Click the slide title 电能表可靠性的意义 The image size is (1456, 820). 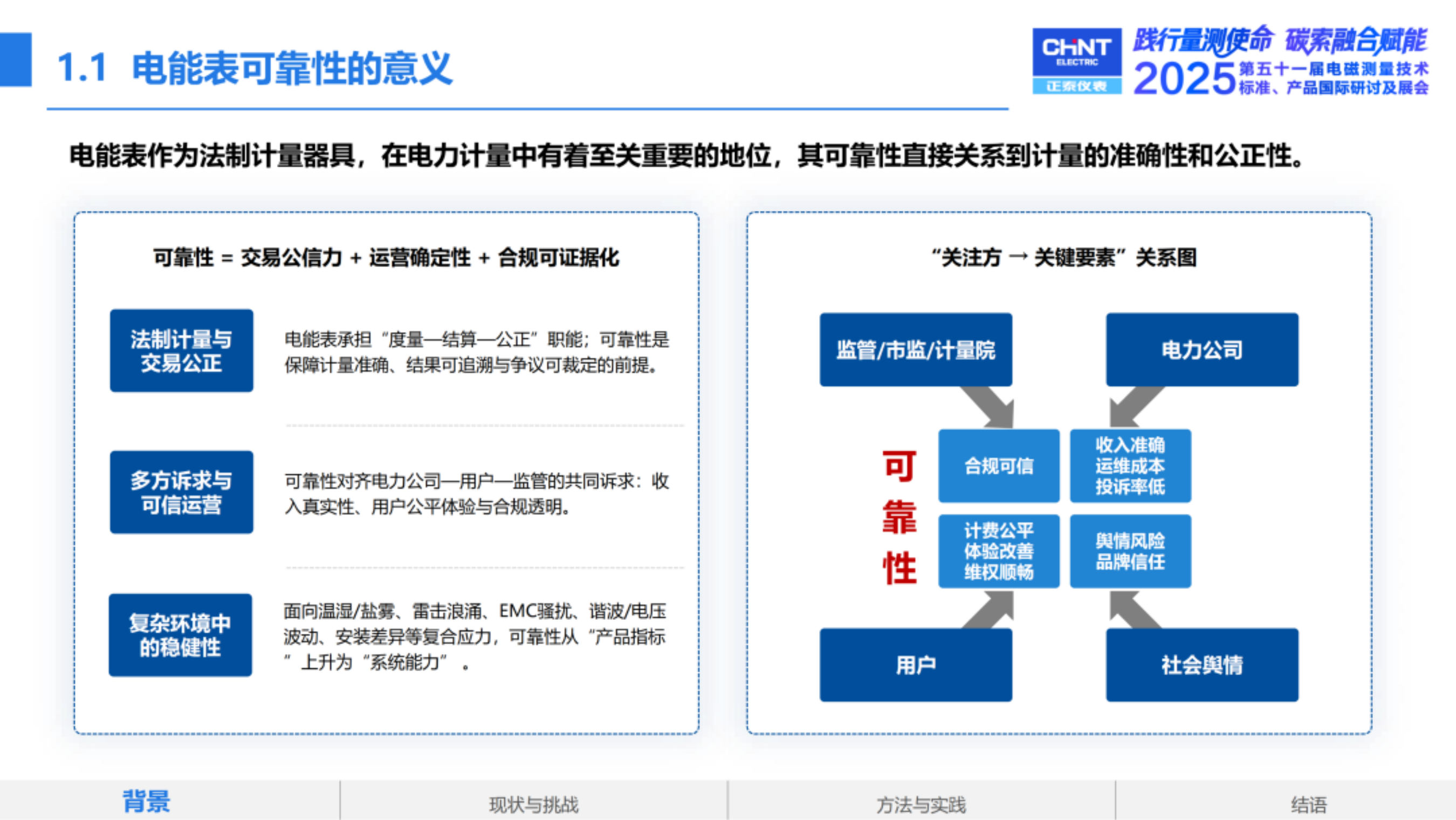tap(292, 69)
